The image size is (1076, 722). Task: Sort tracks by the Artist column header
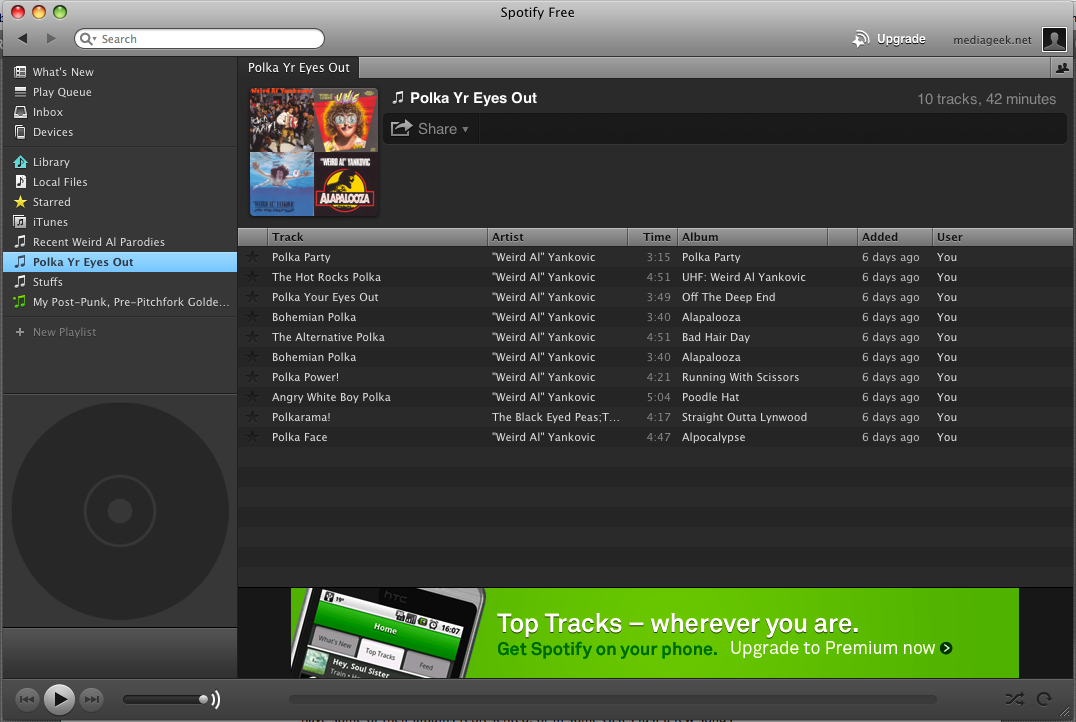tap(557, 237)
